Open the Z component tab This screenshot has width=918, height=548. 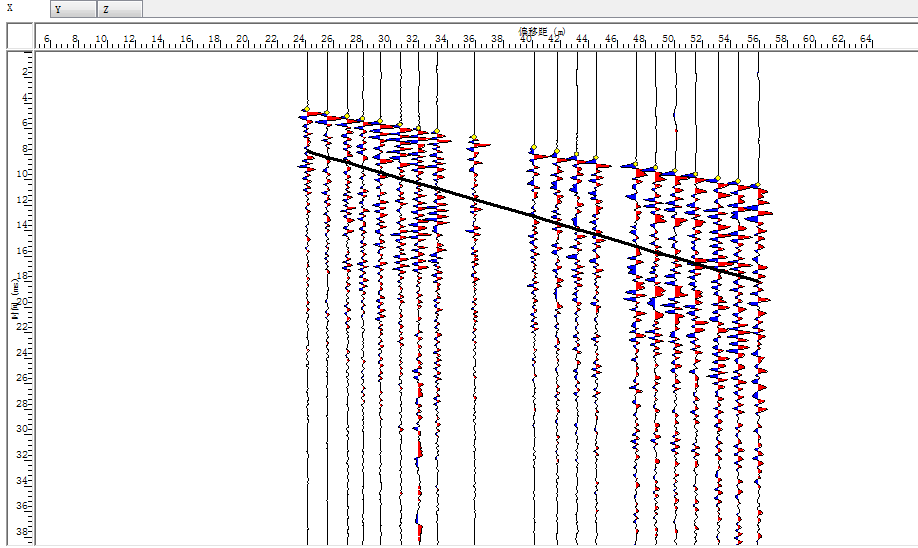pyautogui.click(x=119, y=9)
